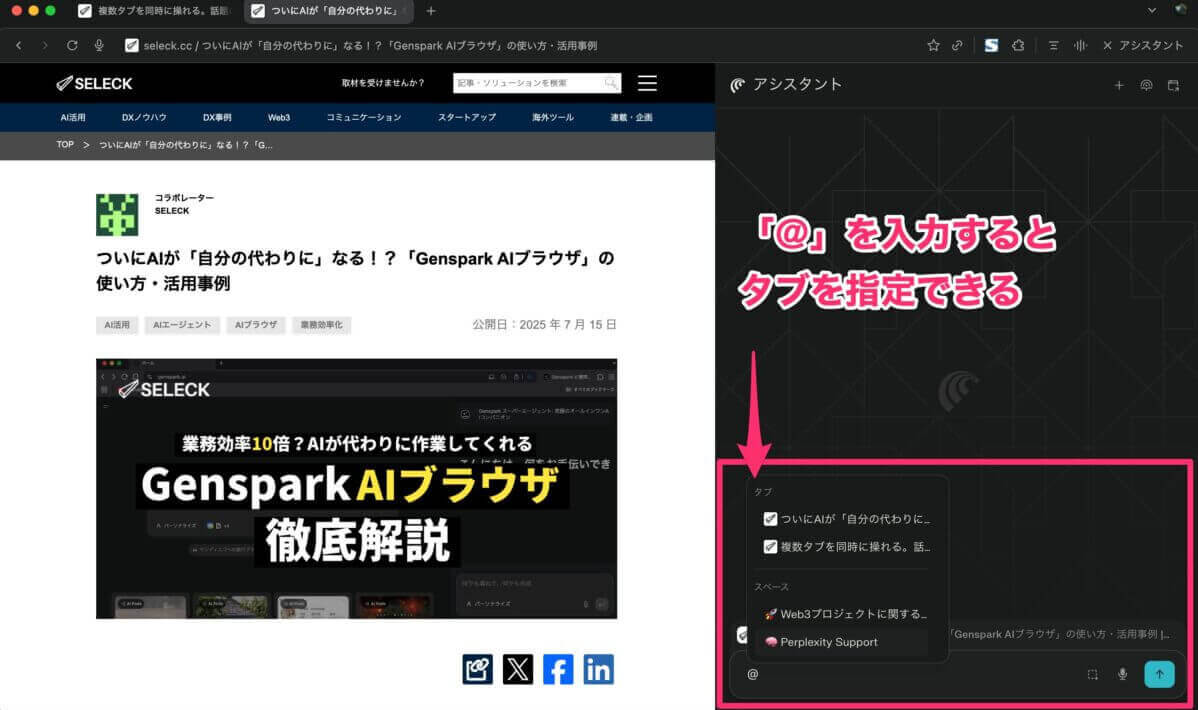
Task: Open the DX事例 navigation item
Action: pyautogui.click(x=217, y=118)
